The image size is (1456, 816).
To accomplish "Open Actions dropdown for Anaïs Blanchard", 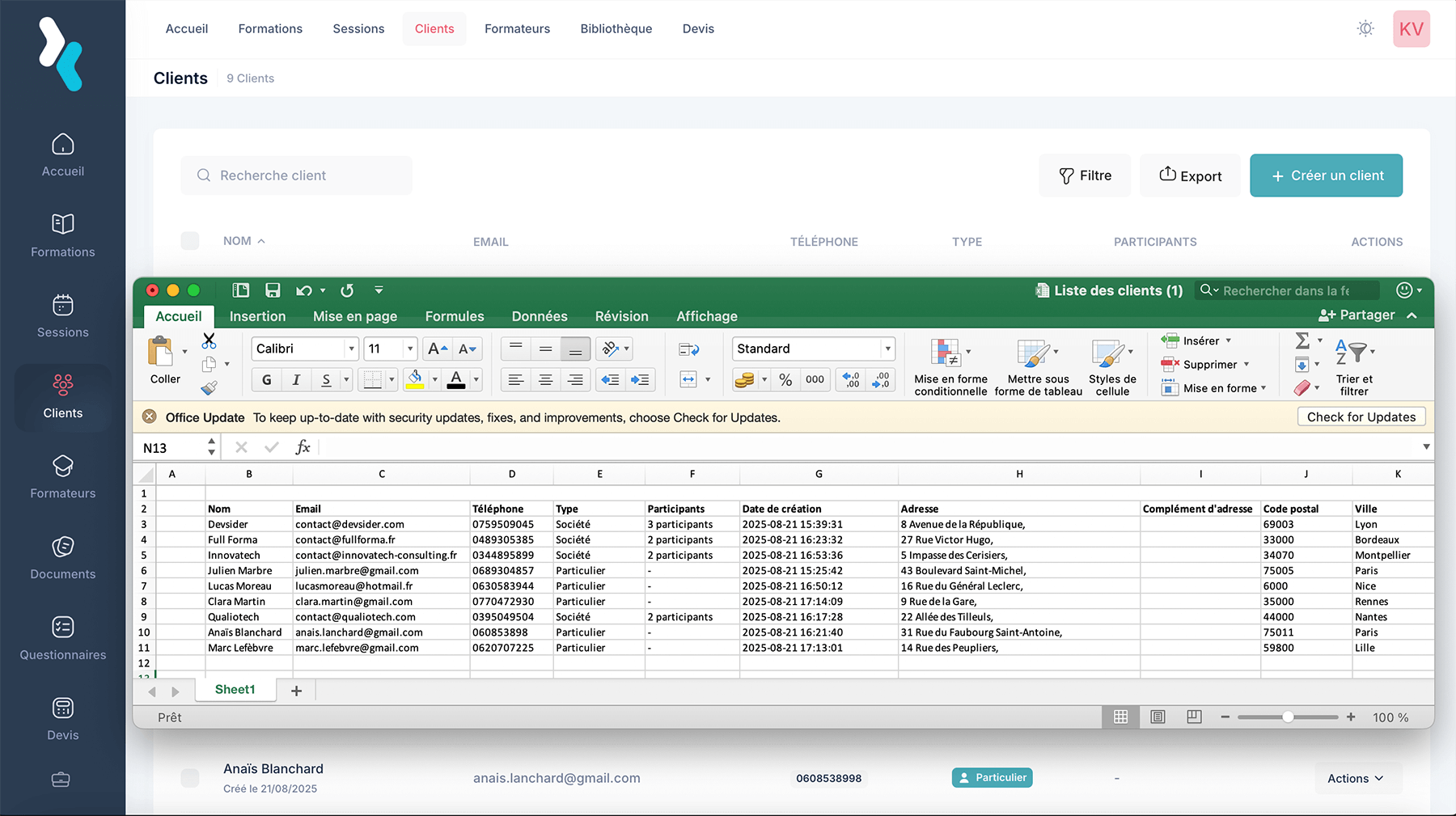I will pos(1355,778).
